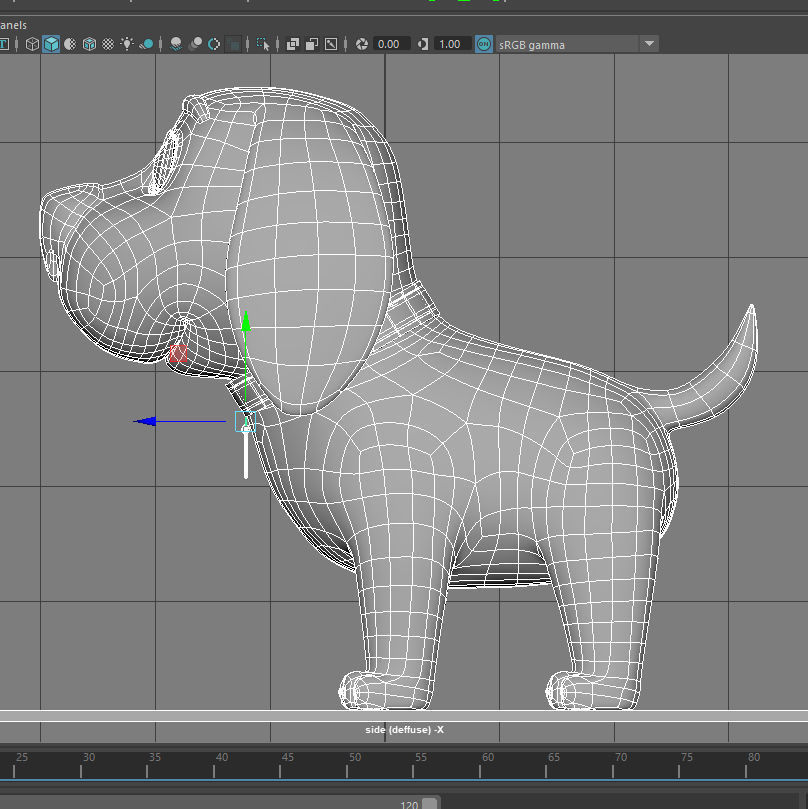Click frame 50 on the timeline
Screen dimensions: 808x809
click(x=355, y=757)
